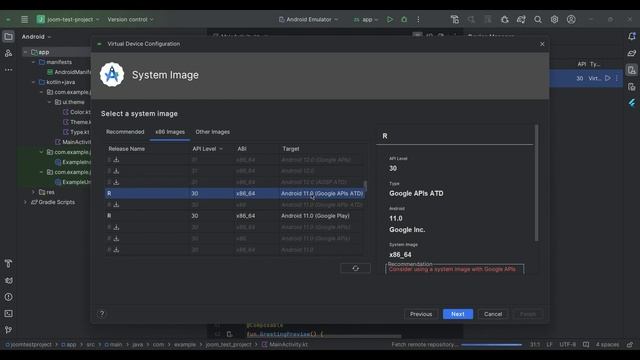Open the Project tool window icon
This screenshot has height=360, width=640.
tap(8, 37)
